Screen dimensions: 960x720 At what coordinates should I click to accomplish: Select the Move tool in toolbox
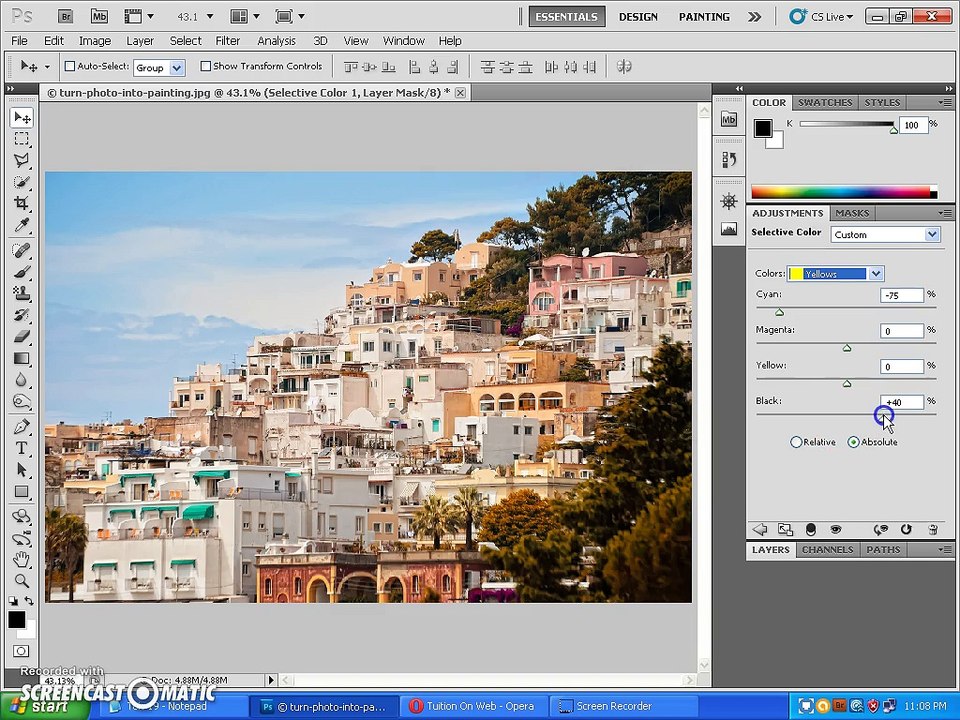coord(22,117)
